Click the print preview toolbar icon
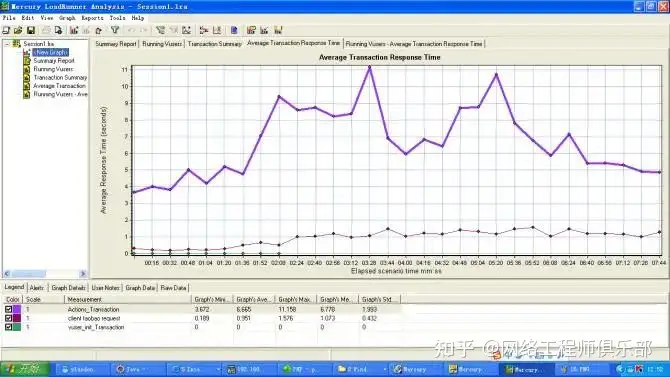This screenshot has width=670, height=377. pos(58,30)
